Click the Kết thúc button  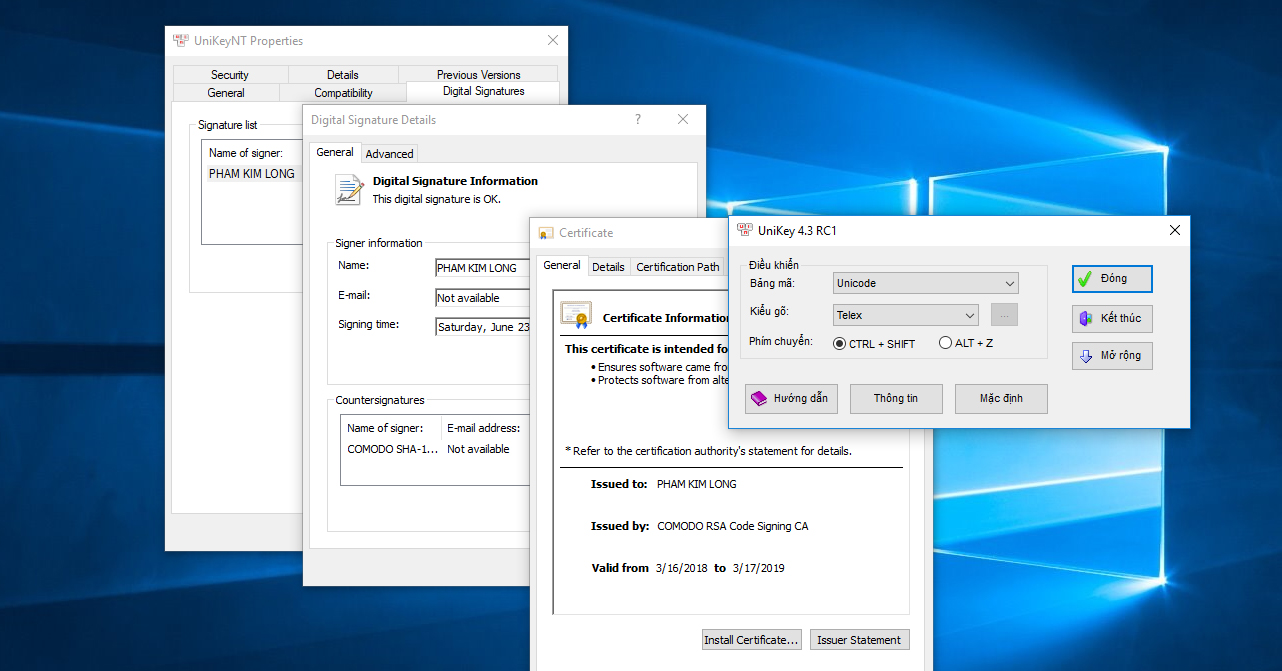(x=1112, y=319)
